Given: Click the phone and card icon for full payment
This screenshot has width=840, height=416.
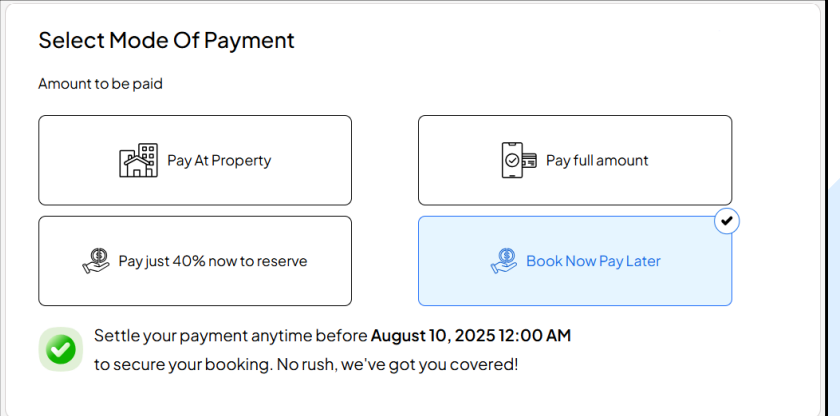Looking at the screenshot, I should [x=518, y=160].
